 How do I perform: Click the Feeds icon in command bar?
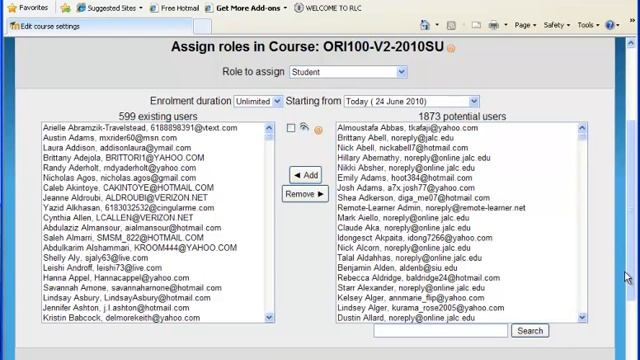pos(451,25)
